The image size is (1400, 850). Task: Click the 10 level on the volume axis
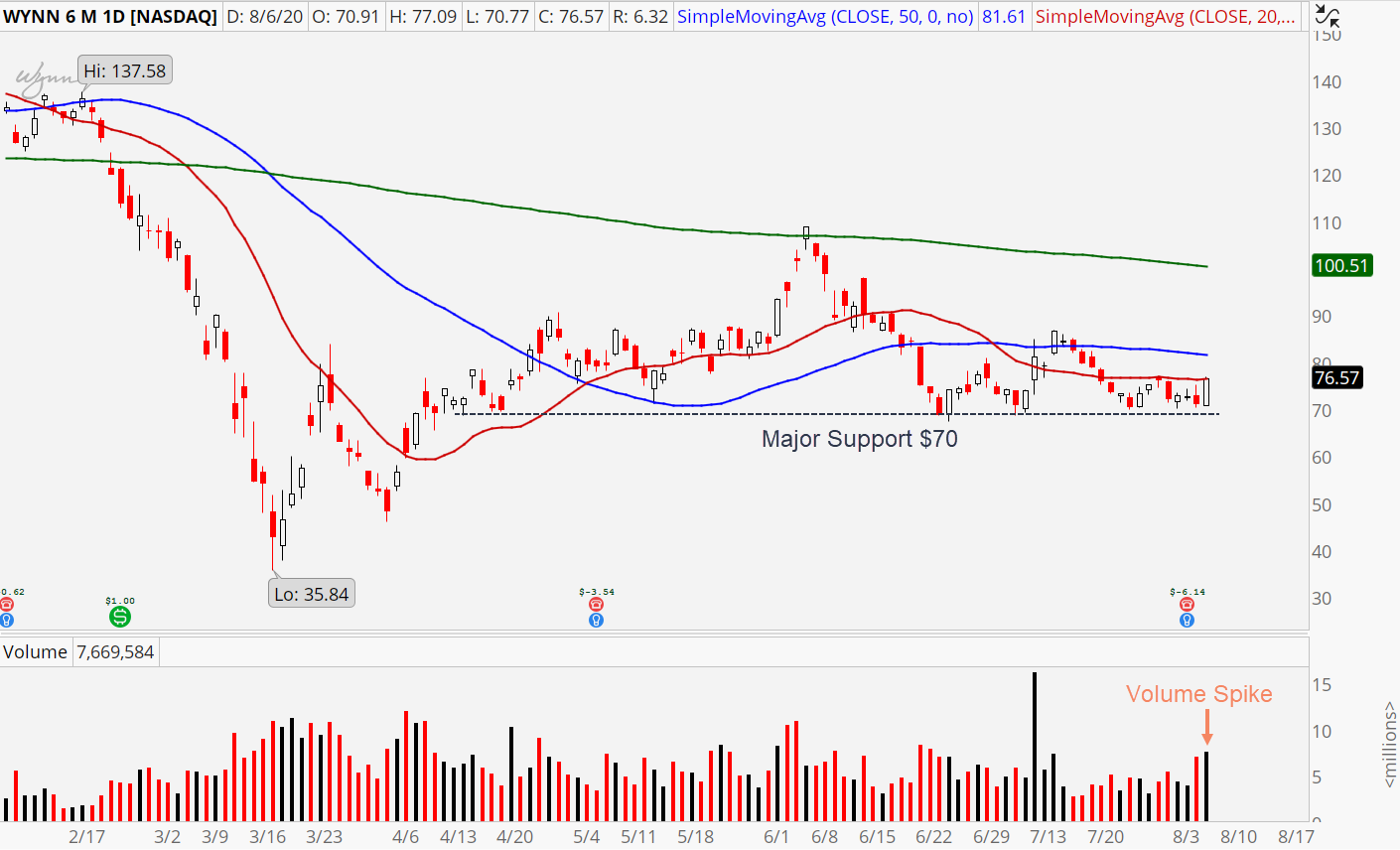click(x=1322, y=732)
